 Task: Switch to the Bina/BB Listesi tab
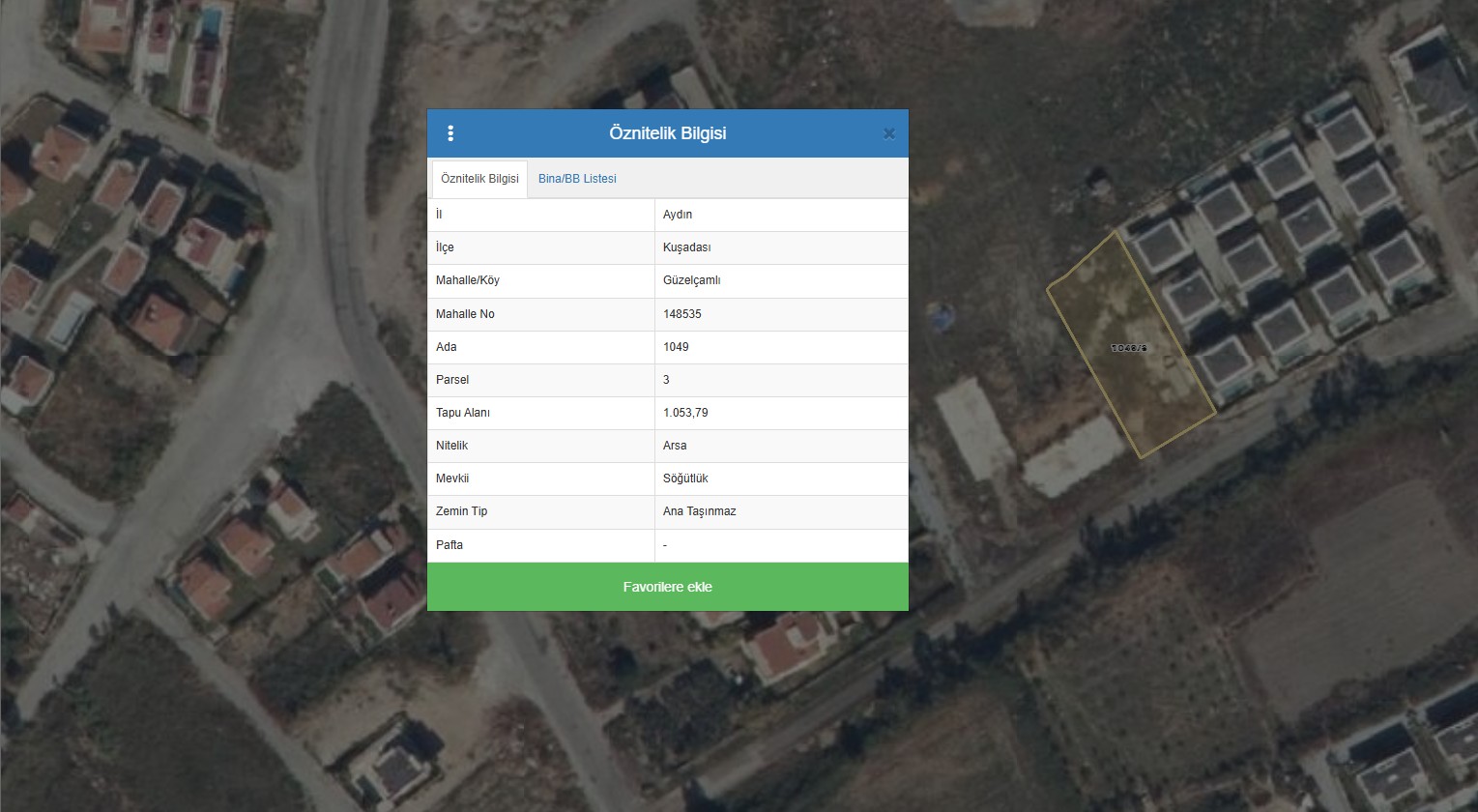pos(577,178)
